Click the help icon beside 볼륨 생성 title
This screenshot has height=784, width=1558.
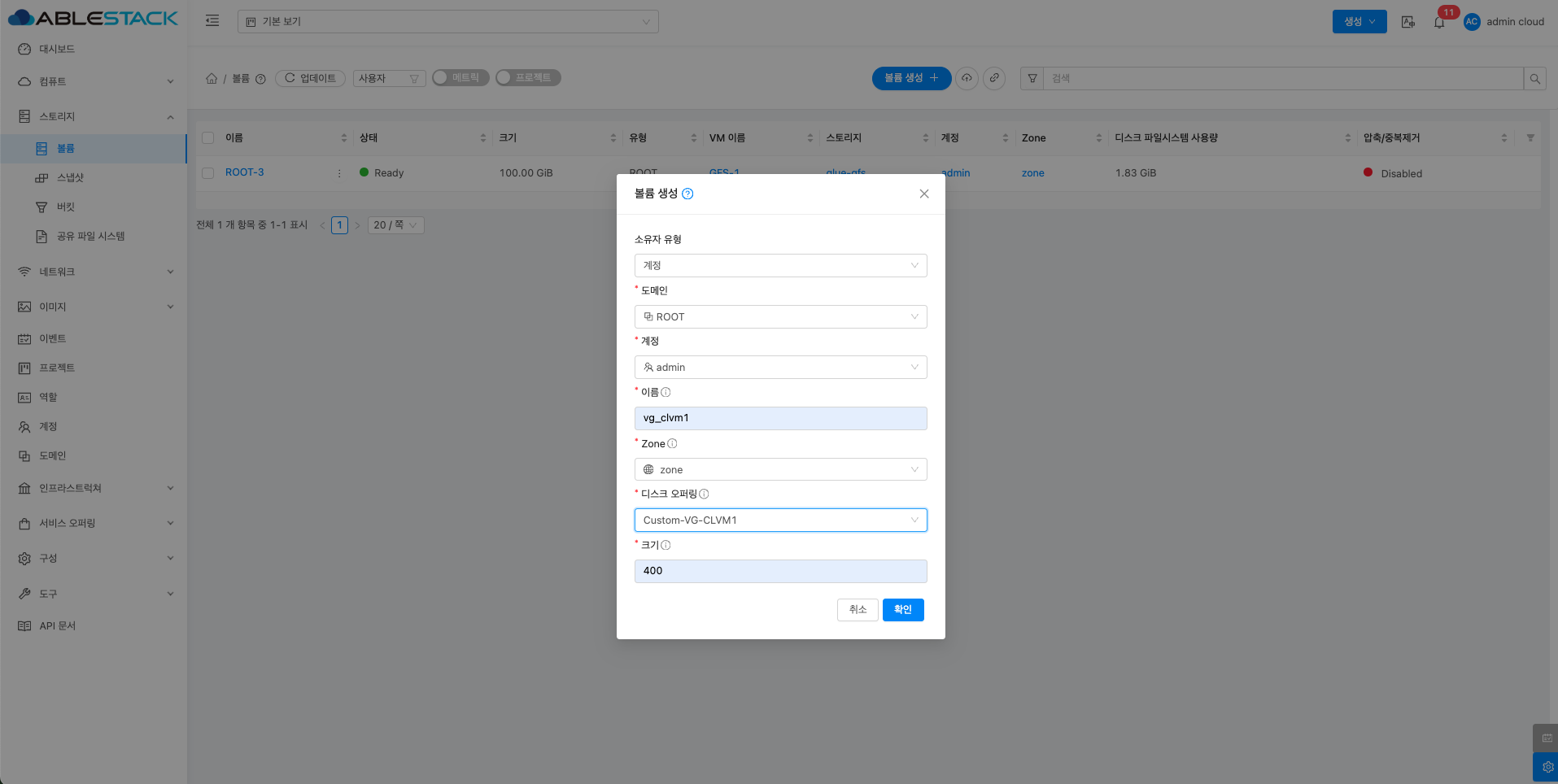[687, 194]
